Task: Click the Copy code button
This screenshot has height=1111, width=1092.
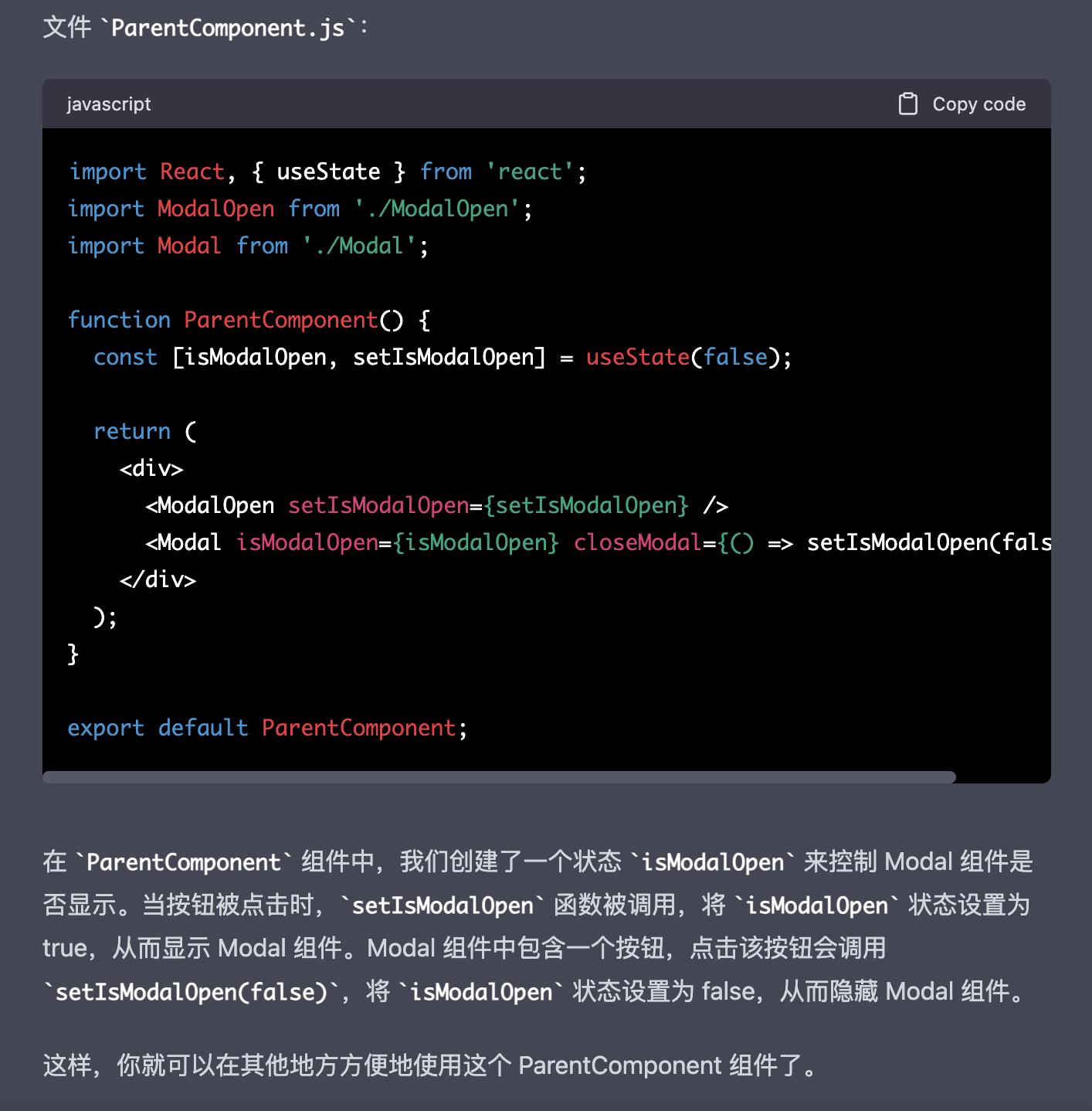Action: (978, 103)
